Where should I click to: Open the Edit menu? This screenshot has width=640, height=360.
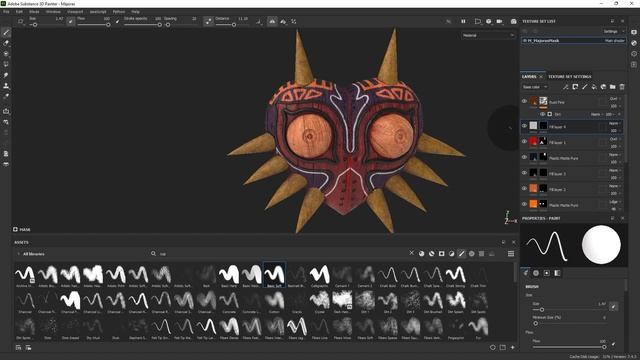[19, 12]
